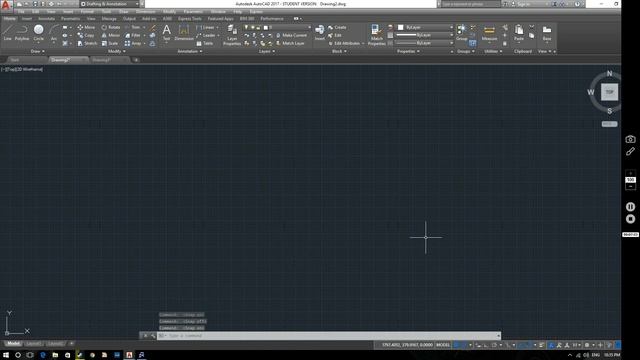
Task: Open the Insert ribbon tab
Action: point(27,18)
